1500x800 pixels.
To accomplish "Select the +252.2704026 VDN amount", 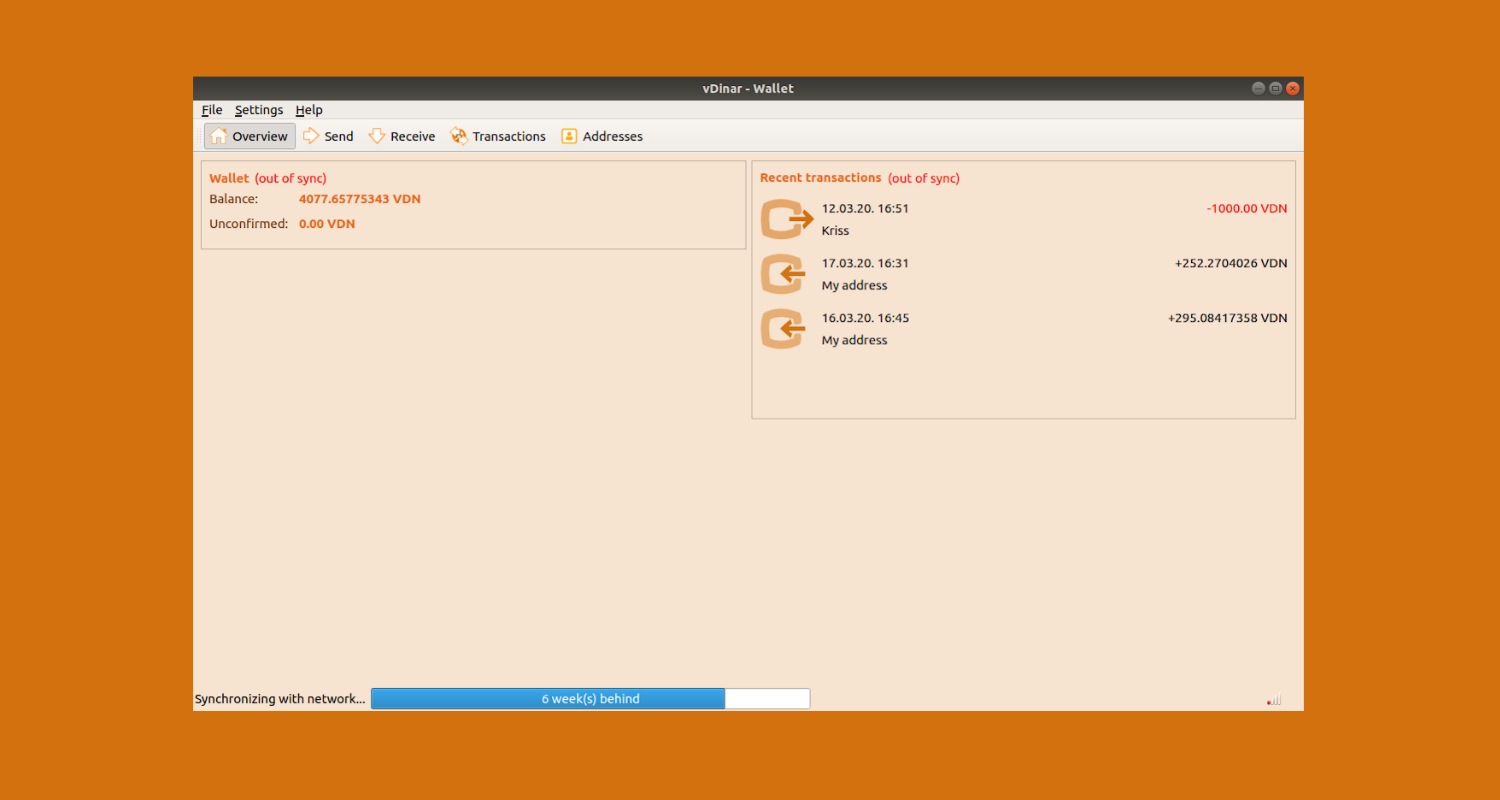I will click(x=1231, y=264).
